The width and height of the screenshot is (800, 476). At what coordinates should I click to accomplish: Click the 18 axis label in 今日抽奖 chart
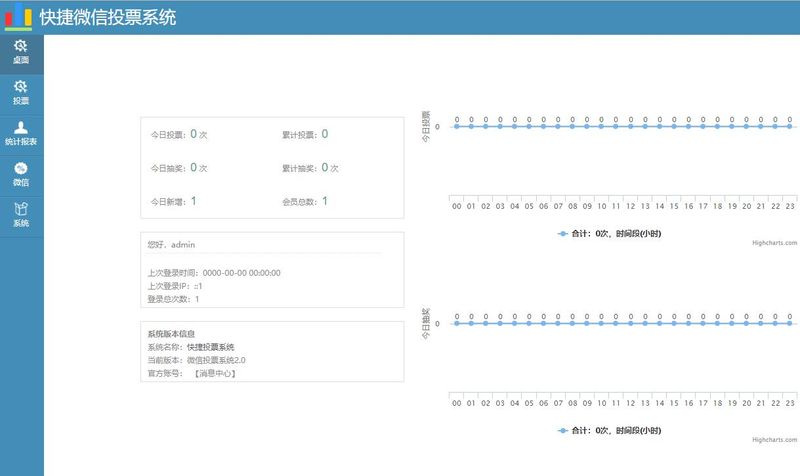tap(717, 403)
